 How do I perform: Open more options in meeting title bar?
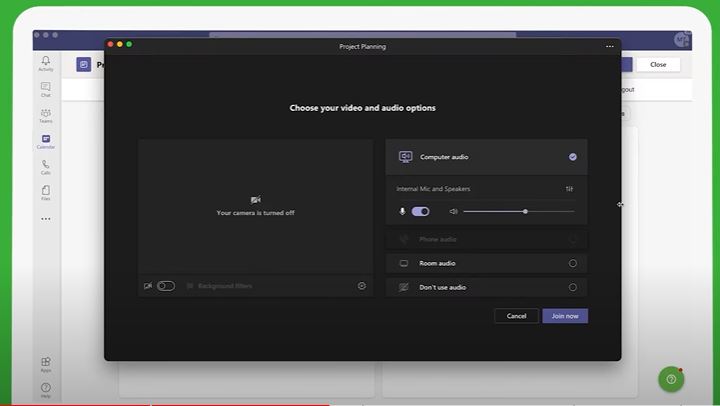click(x=609, y=46)
